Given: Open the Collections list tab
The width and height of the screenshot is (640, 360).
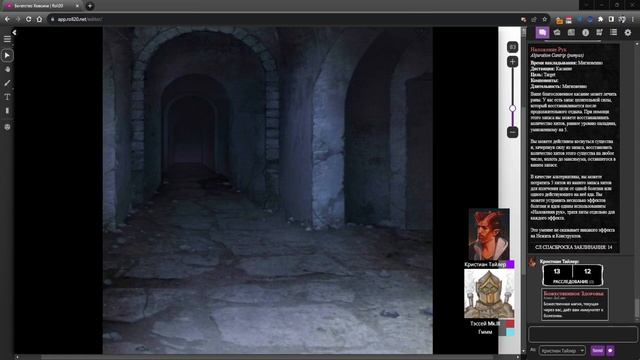Looking at the screenshot, I should [613, 32].
